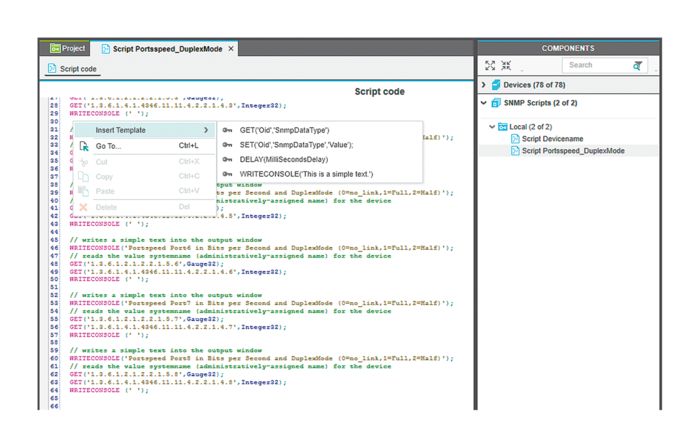Expand the Devices (78 of 78) node
The height and width of the screenshot is (448, 700).
[x=483, y=85]
